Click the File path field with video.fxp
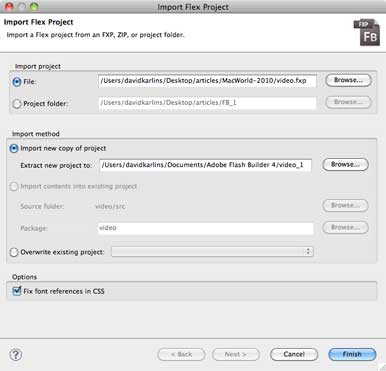This screenshot has height=371, width=386. pos(207,81)
